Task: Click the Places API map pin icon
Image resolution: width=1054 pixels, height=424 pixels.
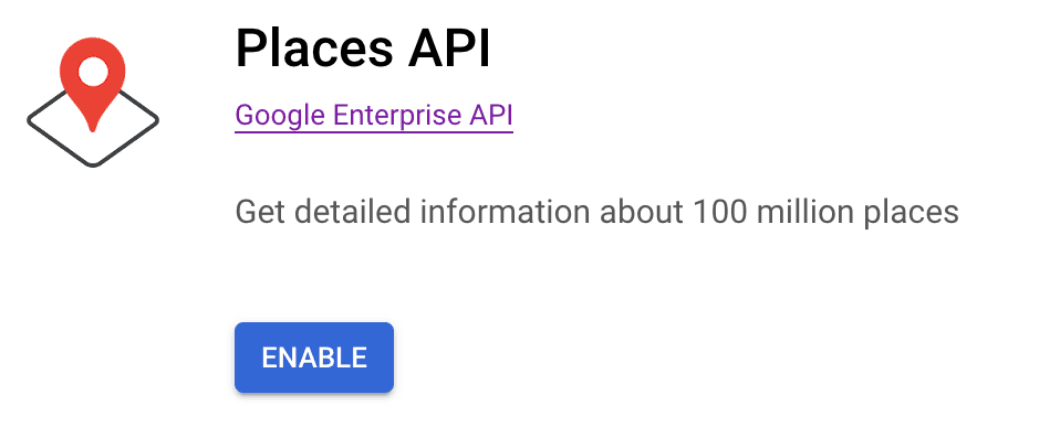Action: [92, 98]
